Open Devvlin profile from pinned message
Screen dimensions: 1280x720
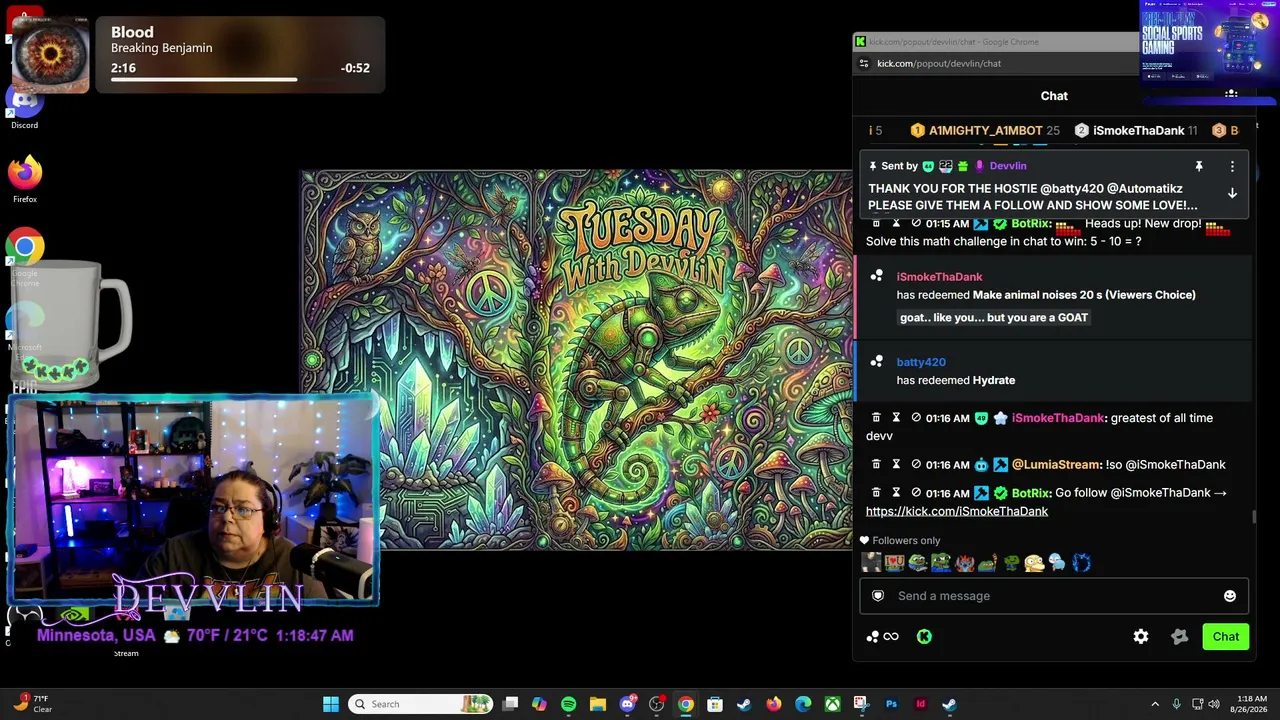[x=1008, y=166]
